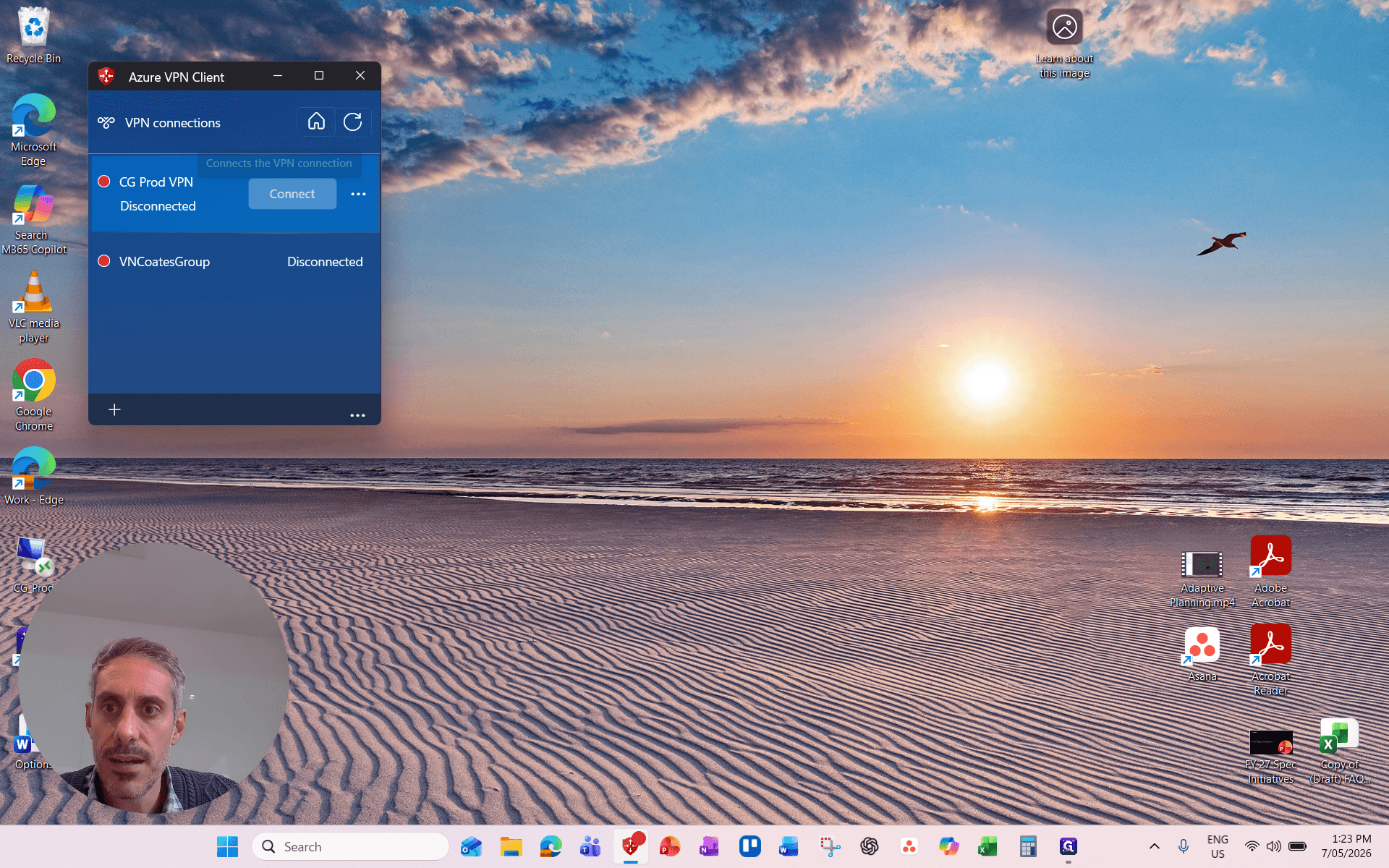
Task: Select the Asana desktop shortcut
Action: 1202,655
